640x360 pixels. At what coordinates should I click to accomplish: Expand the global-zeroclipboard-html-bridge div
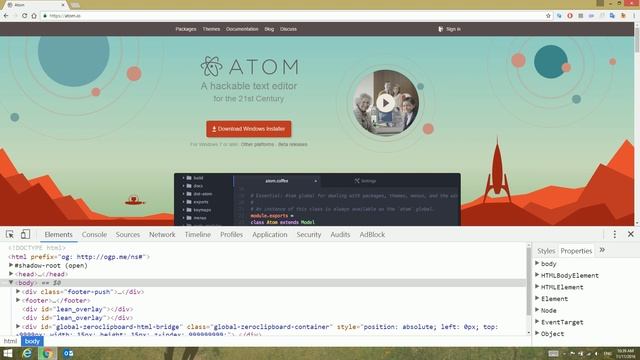click(18, 327)
